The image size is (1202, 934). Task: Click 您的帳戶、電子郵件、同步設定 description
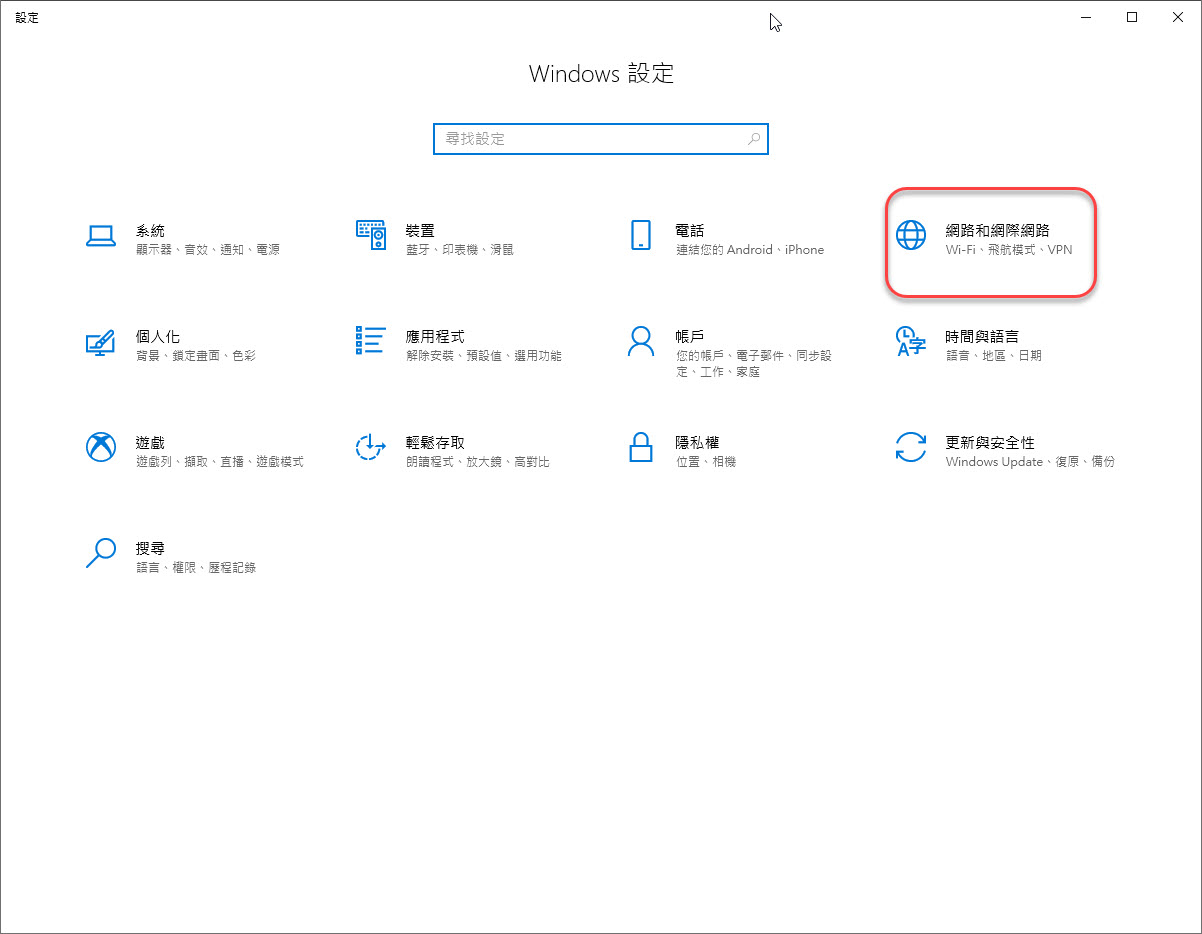754,364
